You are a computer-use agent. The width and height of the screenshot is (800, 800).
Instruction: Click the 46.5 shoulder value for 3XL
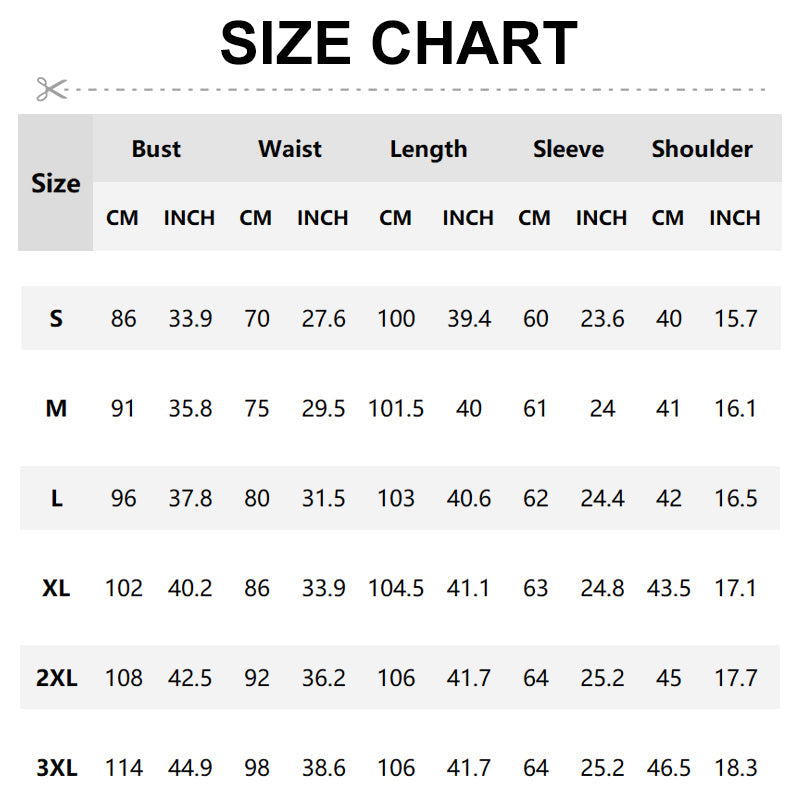pyautogui.click(x=669, y=768)
